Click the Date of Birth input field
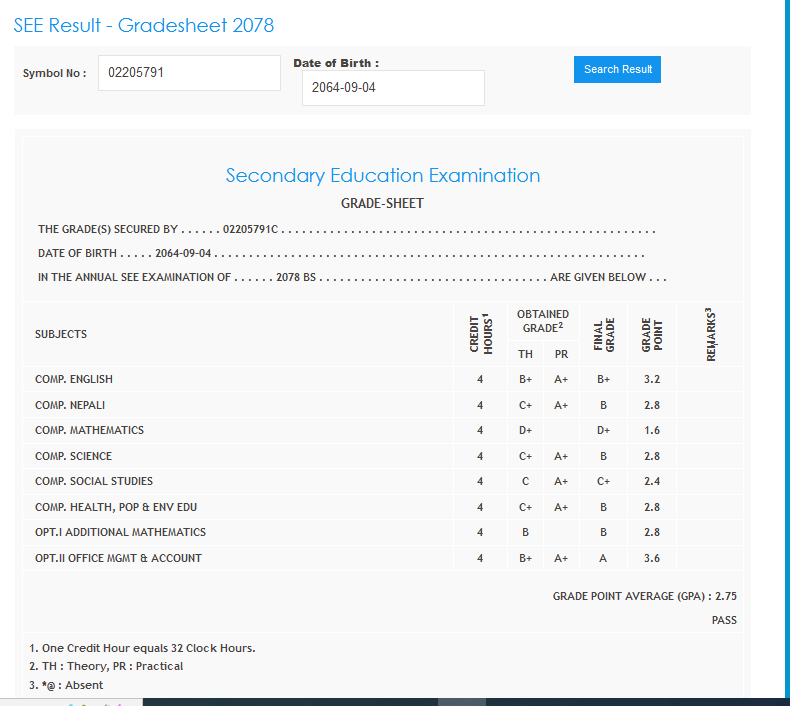This screenshot has height=706, width=790. [393, 88]
